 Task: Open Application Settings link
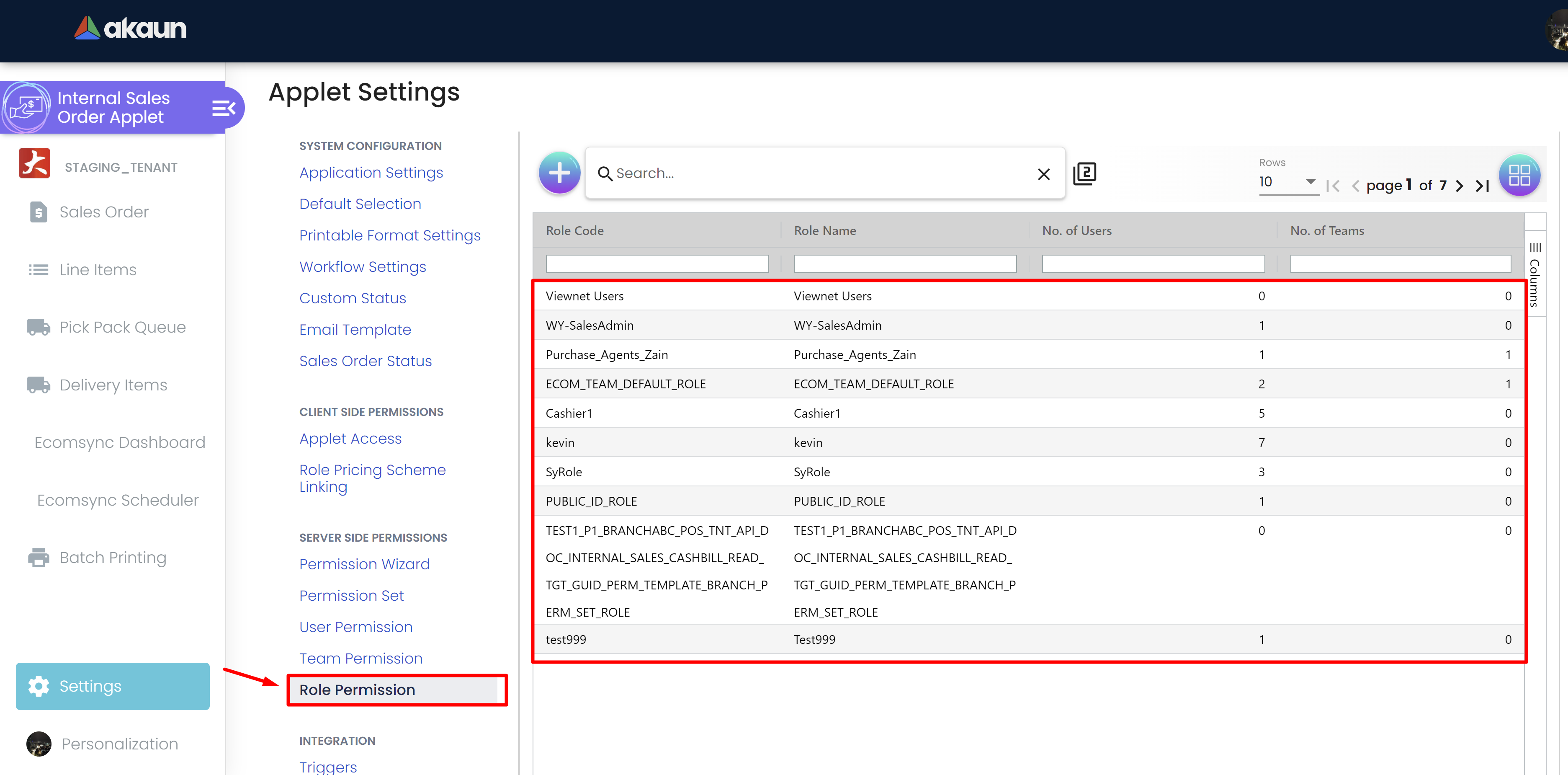click(x=371, y=173)
